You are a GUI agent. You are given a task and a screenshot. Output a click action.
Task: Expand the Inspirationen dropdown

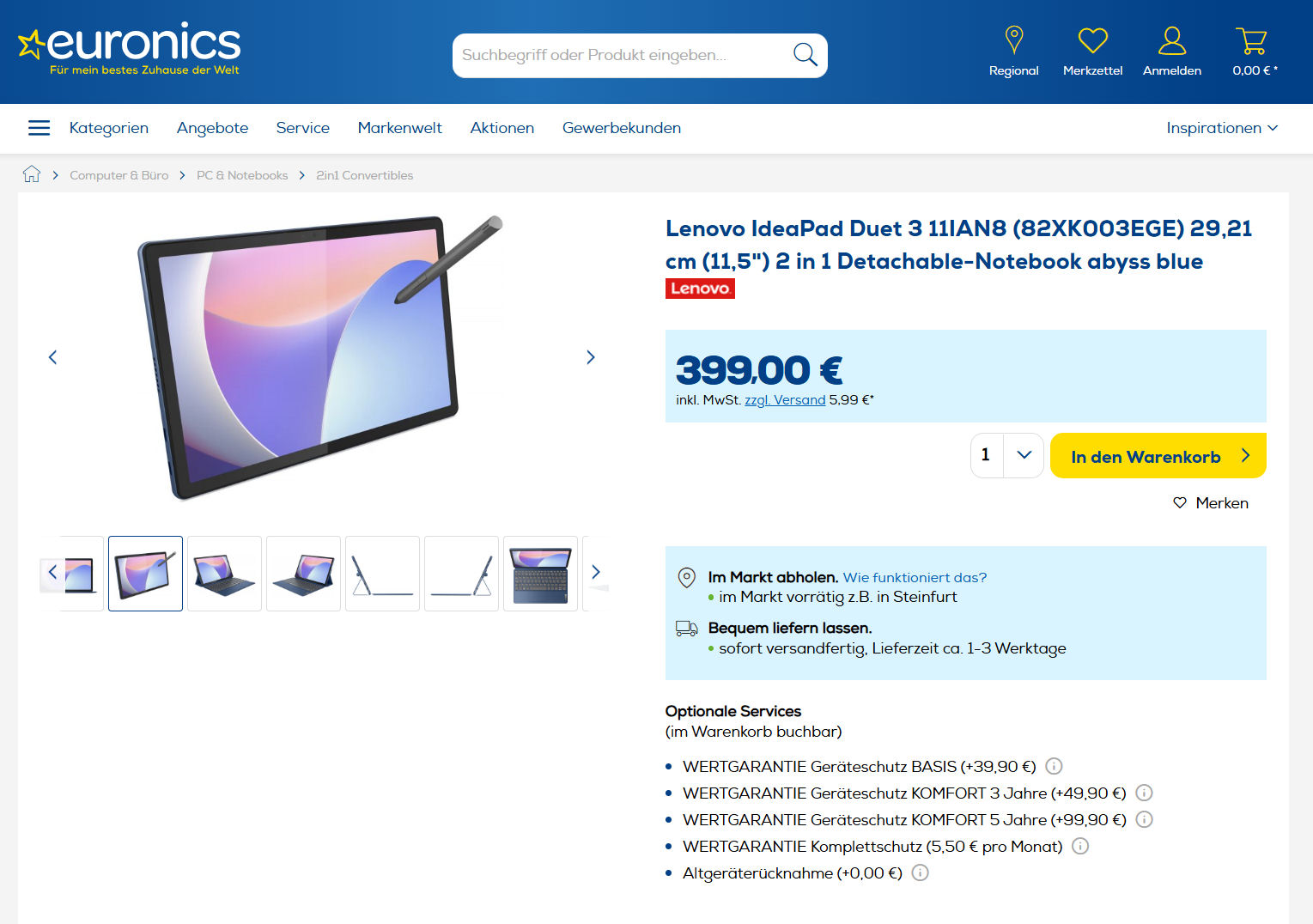pyautogui.click(x=1222, y=128)
